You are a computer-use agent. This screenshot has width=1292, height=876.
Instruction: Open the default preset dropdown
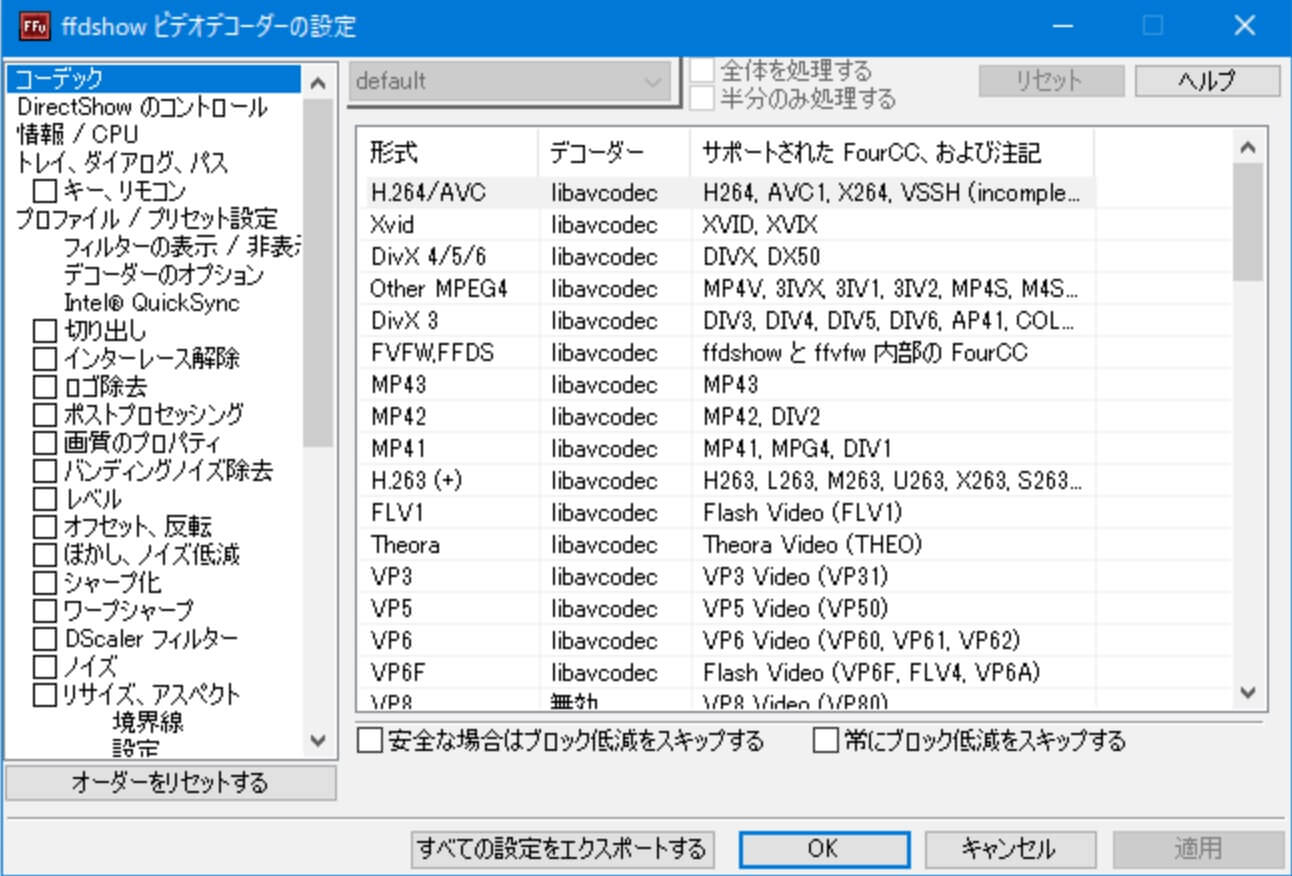point(509,82)
